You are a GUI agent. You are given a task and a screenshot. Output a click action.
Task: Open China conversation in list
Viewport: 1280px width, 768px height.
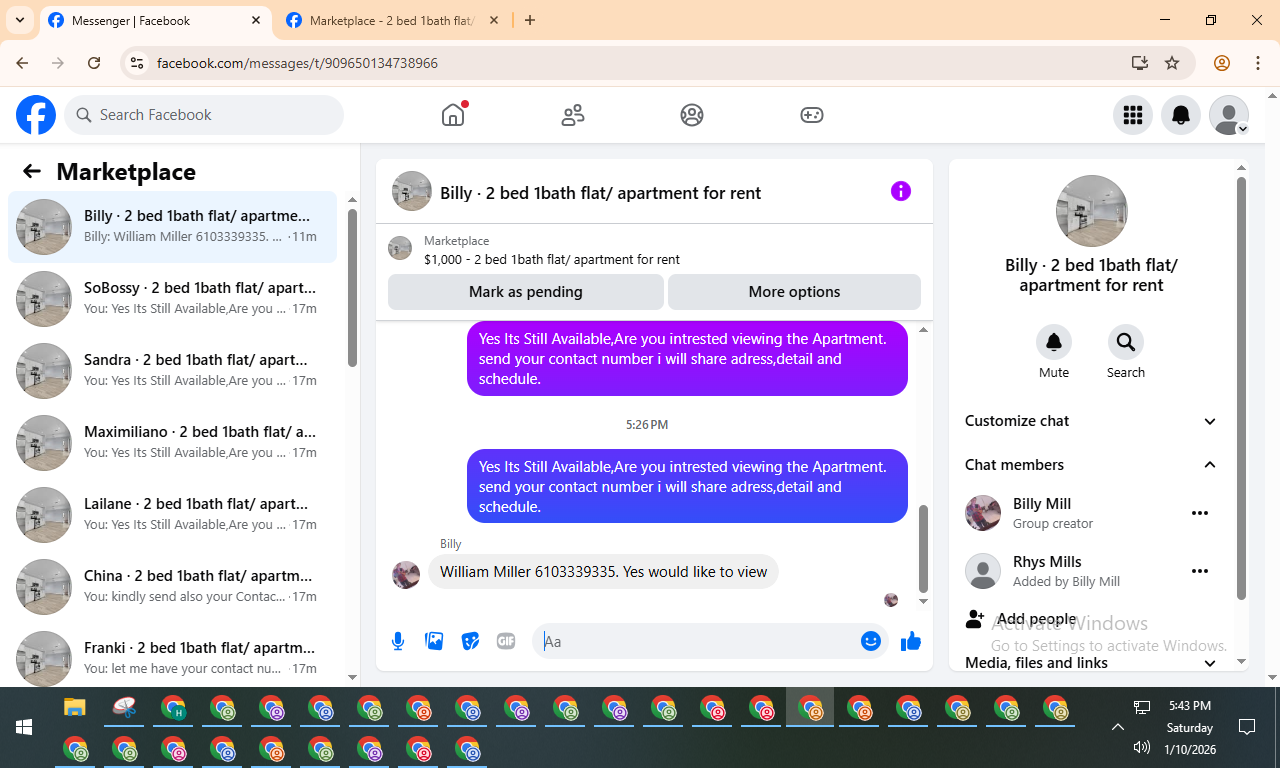point(173,587)
